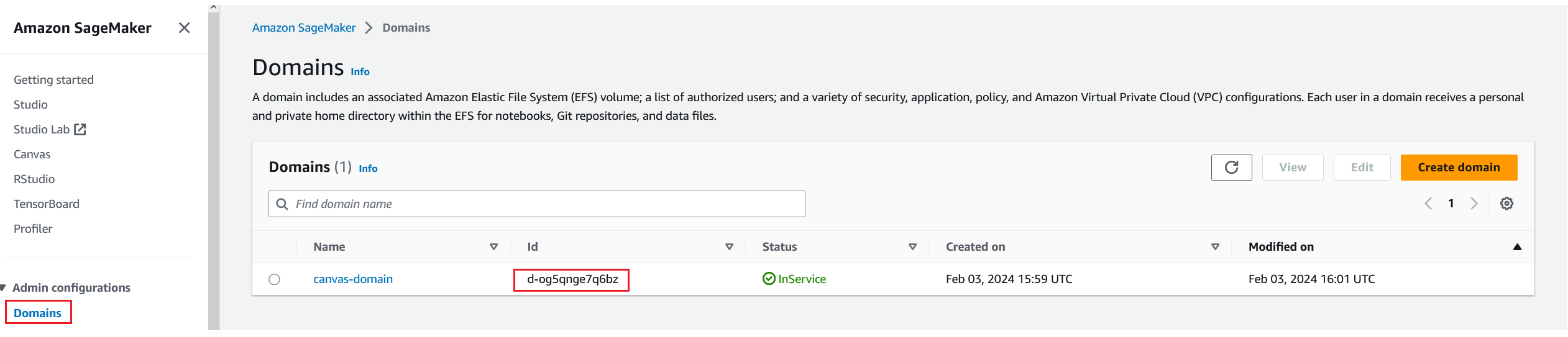Click the search magnifier icon

282,204
